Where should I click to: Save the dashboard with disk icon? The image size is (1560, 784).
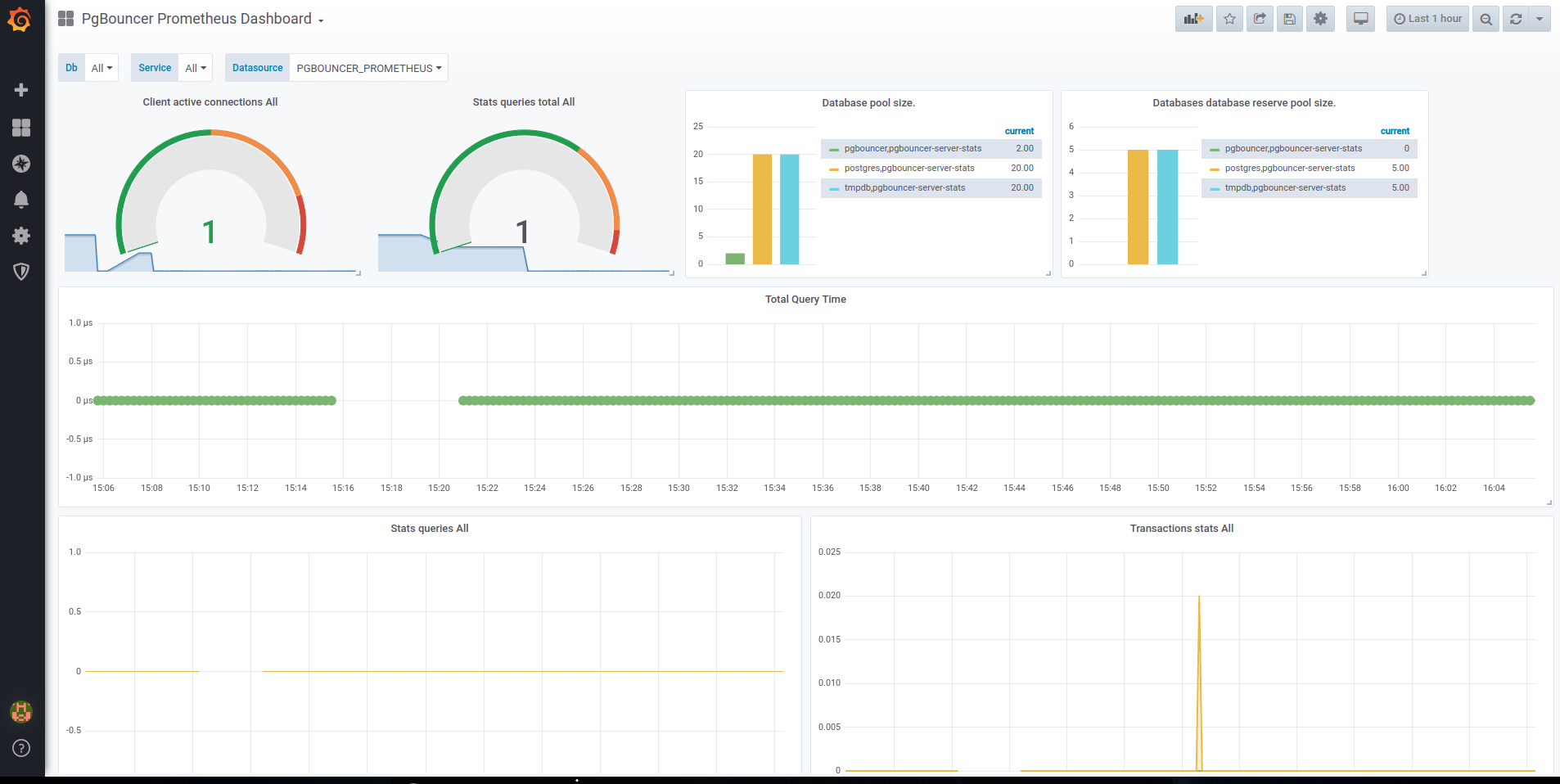[1290, 19]
